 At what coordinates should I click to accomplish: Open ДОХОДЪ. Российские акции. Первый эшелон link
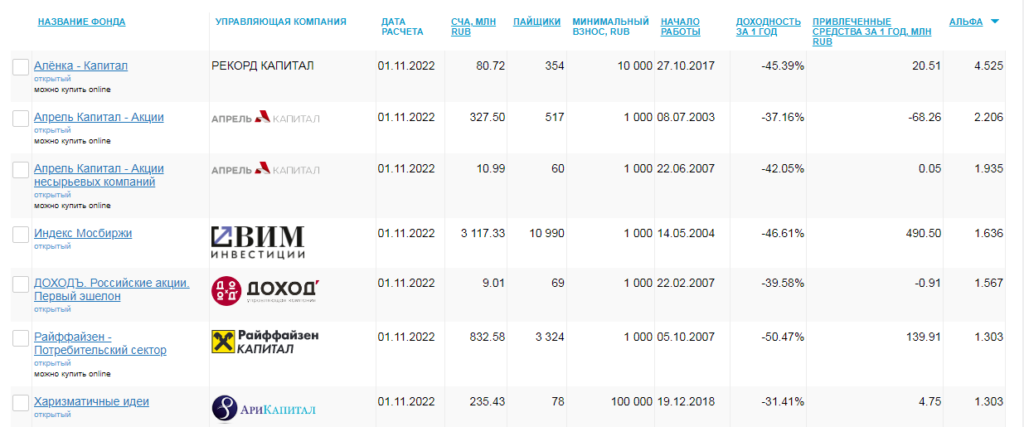pyautogui.click(x=112, y=290)
